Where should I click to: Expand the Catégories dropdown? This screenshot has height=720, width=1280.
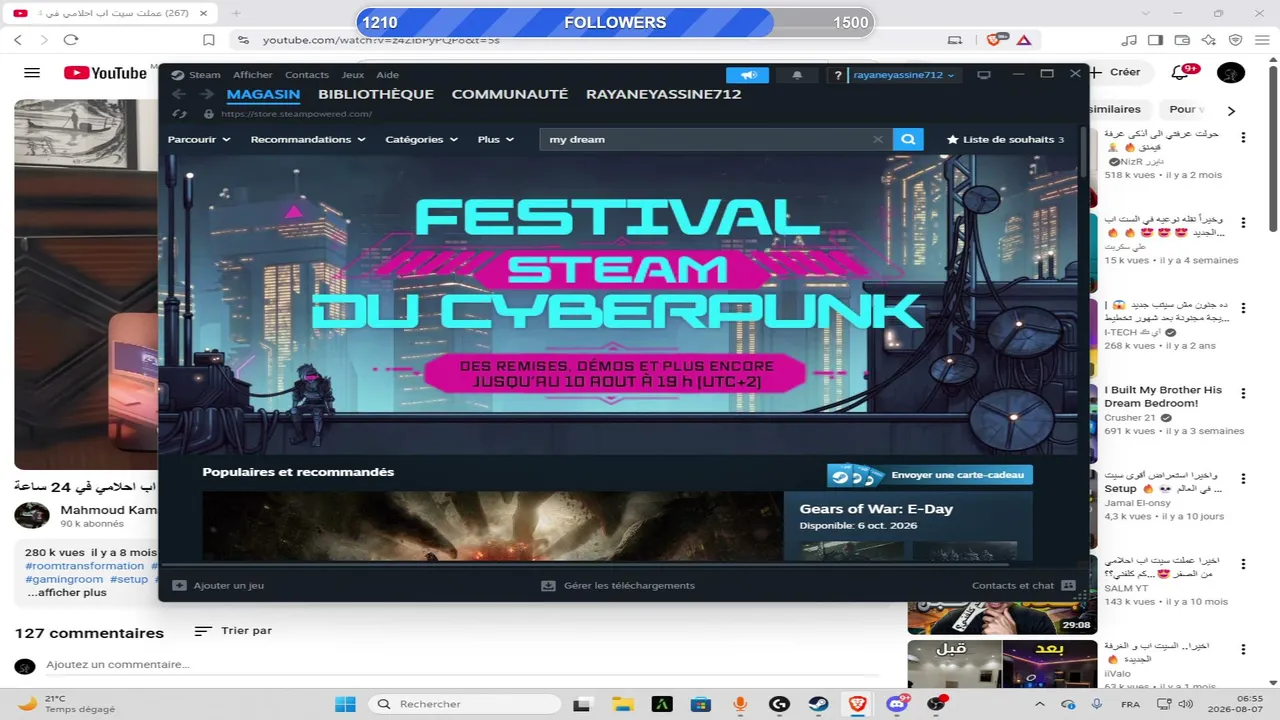(421, 139)
